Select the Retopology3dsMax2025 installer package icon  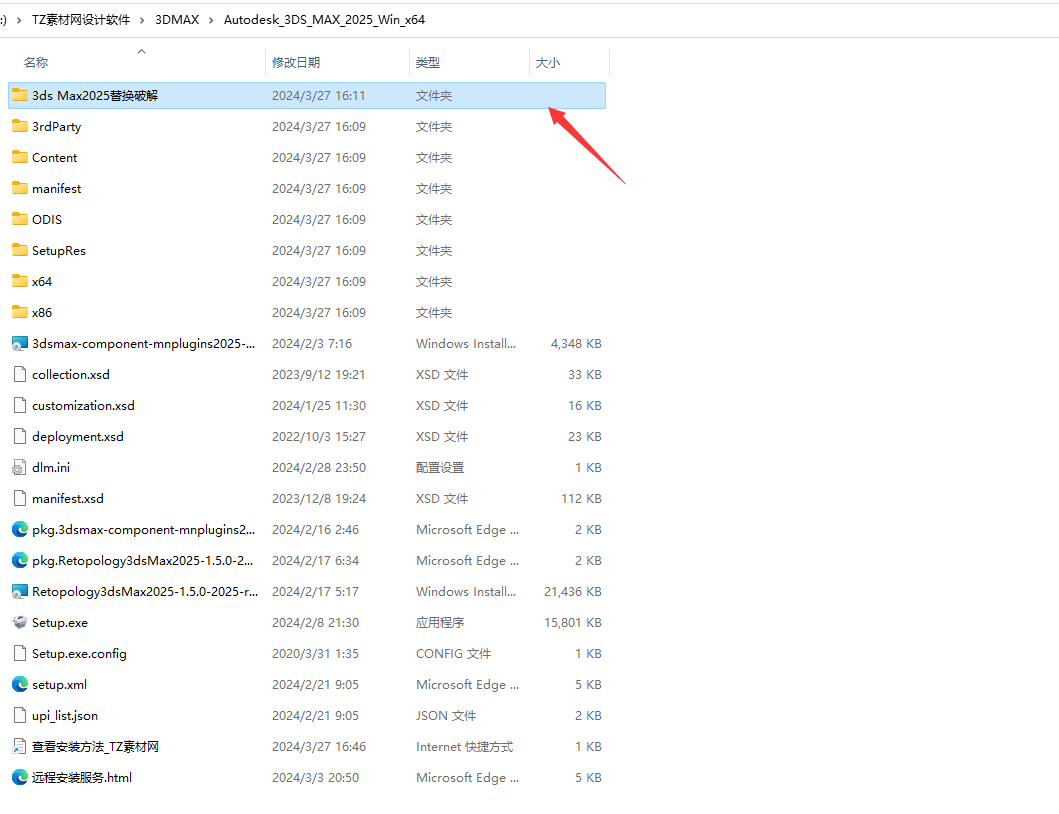click(x=19, y=592)
